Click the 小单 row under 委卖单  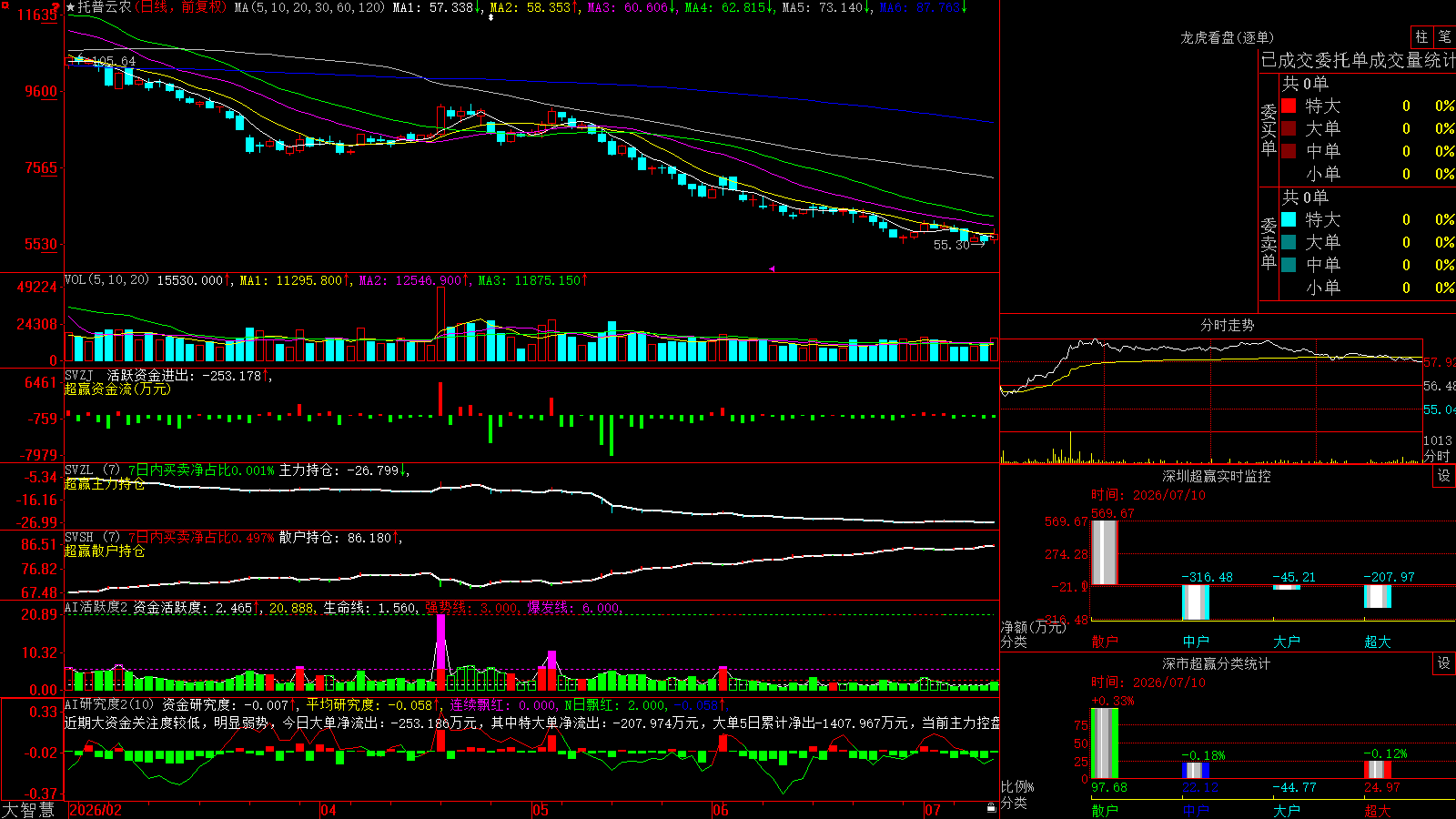click(x=1368, y=288)
